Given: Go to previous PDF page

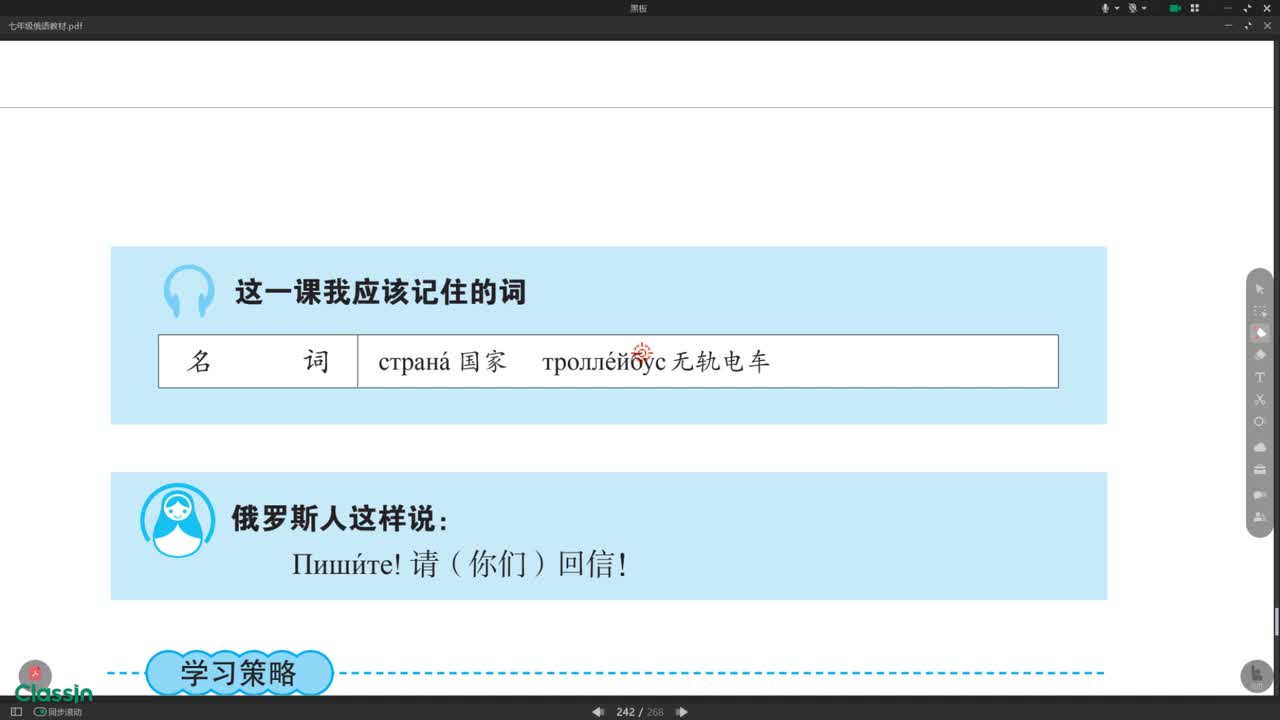Looking at the screenshot, I should coord(598,712).
